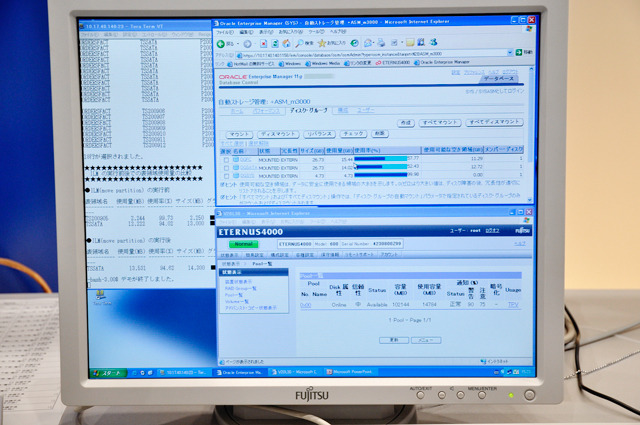Click the TPV usage link in the pool row
This screenshot has height=425, width=640.
coord(513,305)
